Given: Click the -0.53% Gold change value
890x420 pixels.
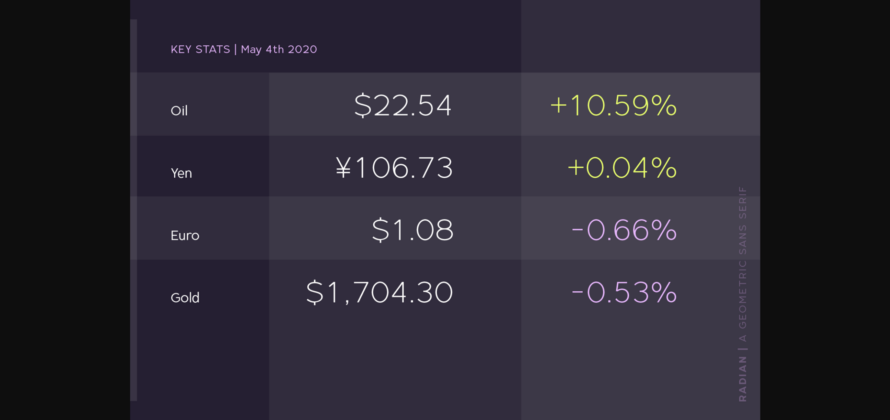Looking at the screenshot, I should [x=624, y=293].
